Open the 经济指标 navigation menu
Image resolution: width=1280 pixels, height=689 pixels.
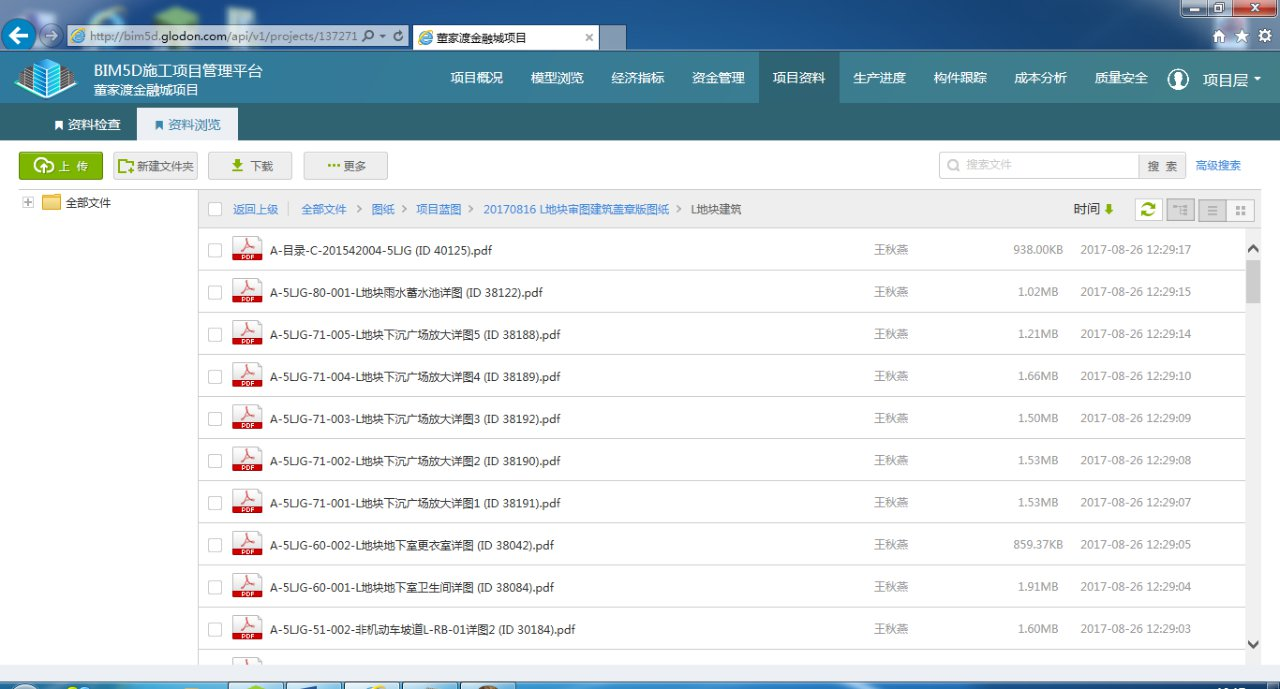638,78
